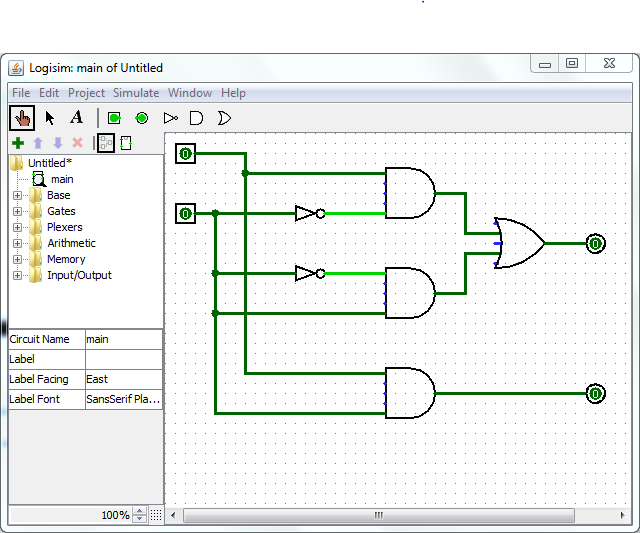Image resolution: width=640 pixels, height=533 pixels.
Task: Choose the NOT gate tool in toolbar
Action: (170, 118)
